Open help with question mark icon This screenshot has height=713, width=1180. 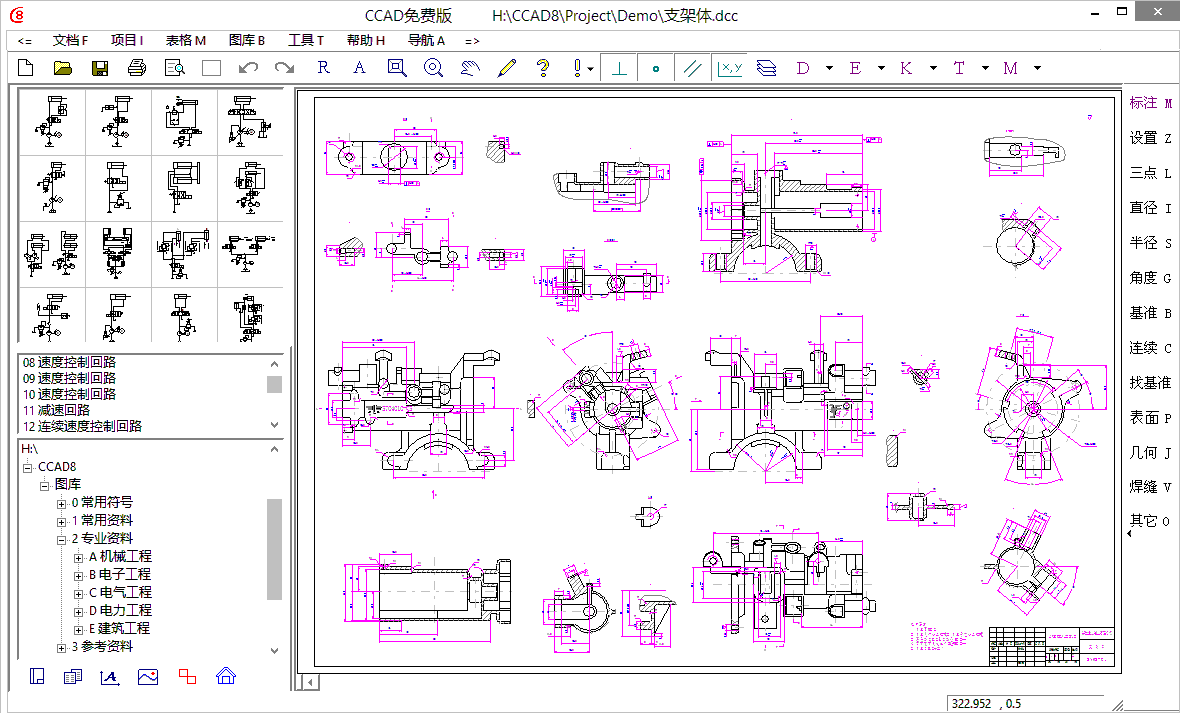543,68
